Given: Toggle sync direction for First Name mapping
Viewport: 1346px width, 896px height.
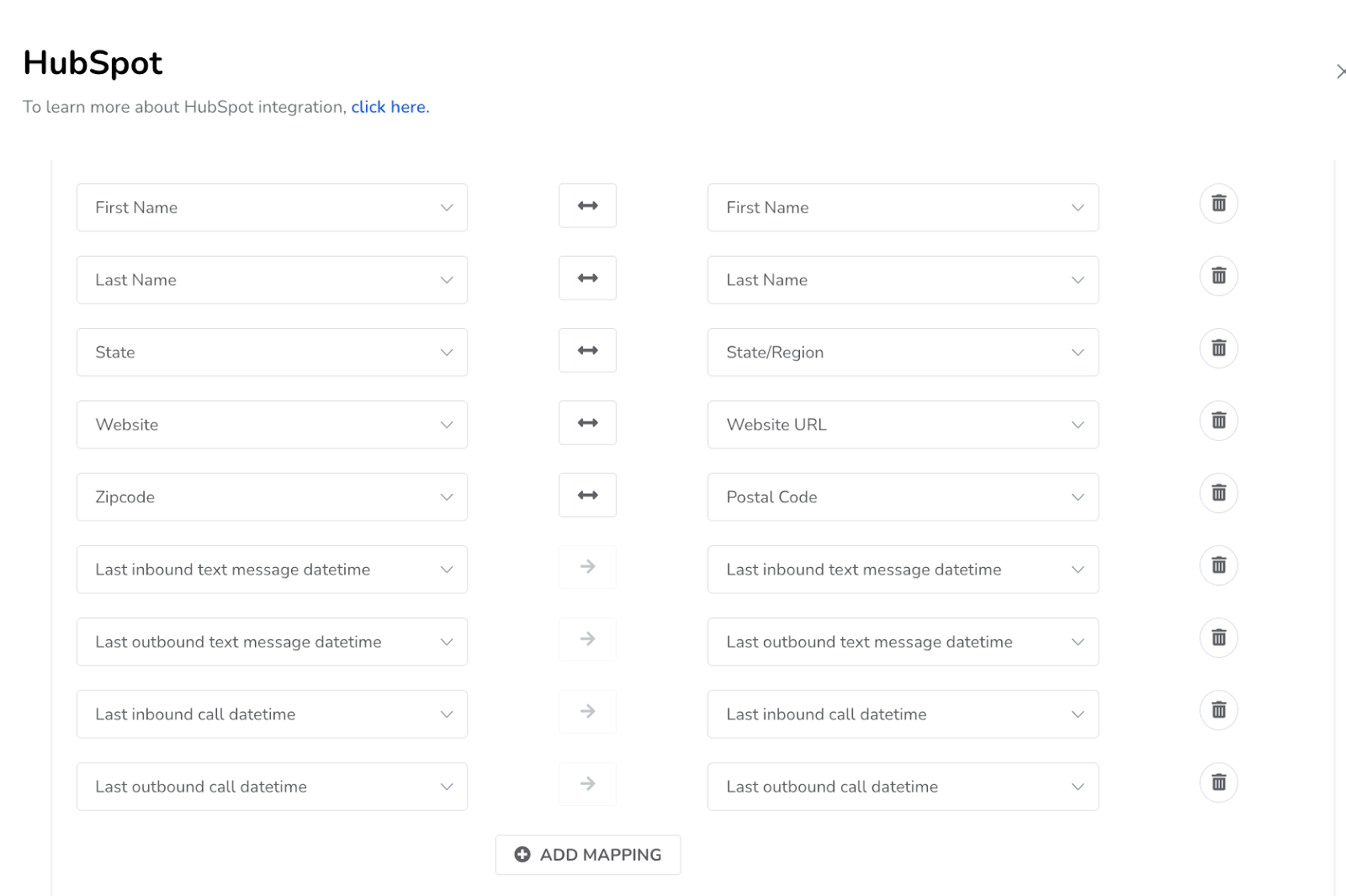Looking at the screenshot, I should [587, 206].
